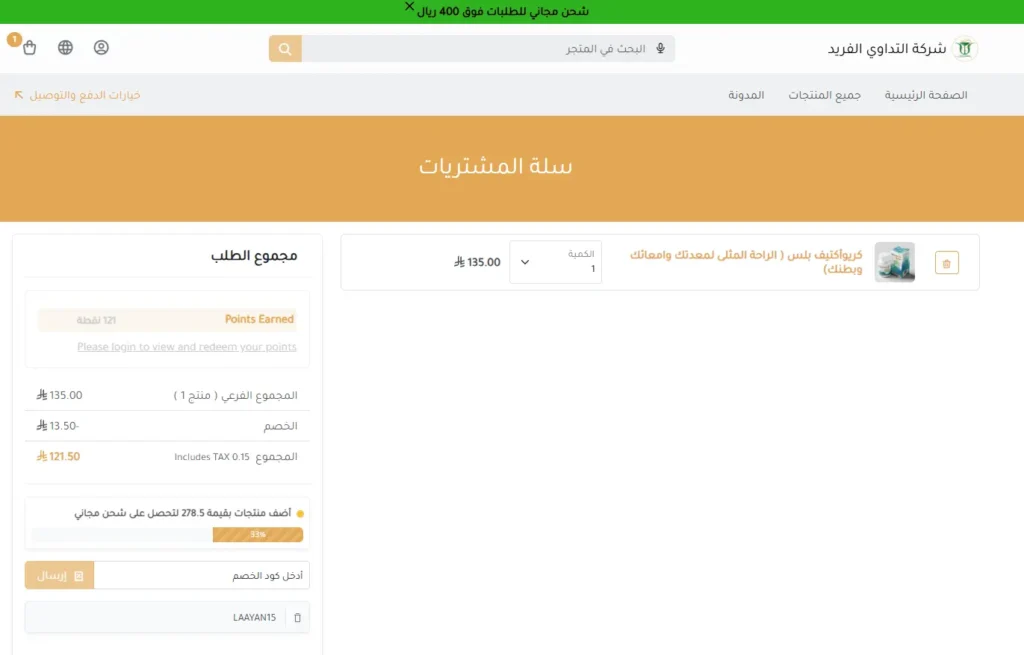Click the -13.50 discount amount
This screenshot has height=655, width=1024.
[57, 426]
